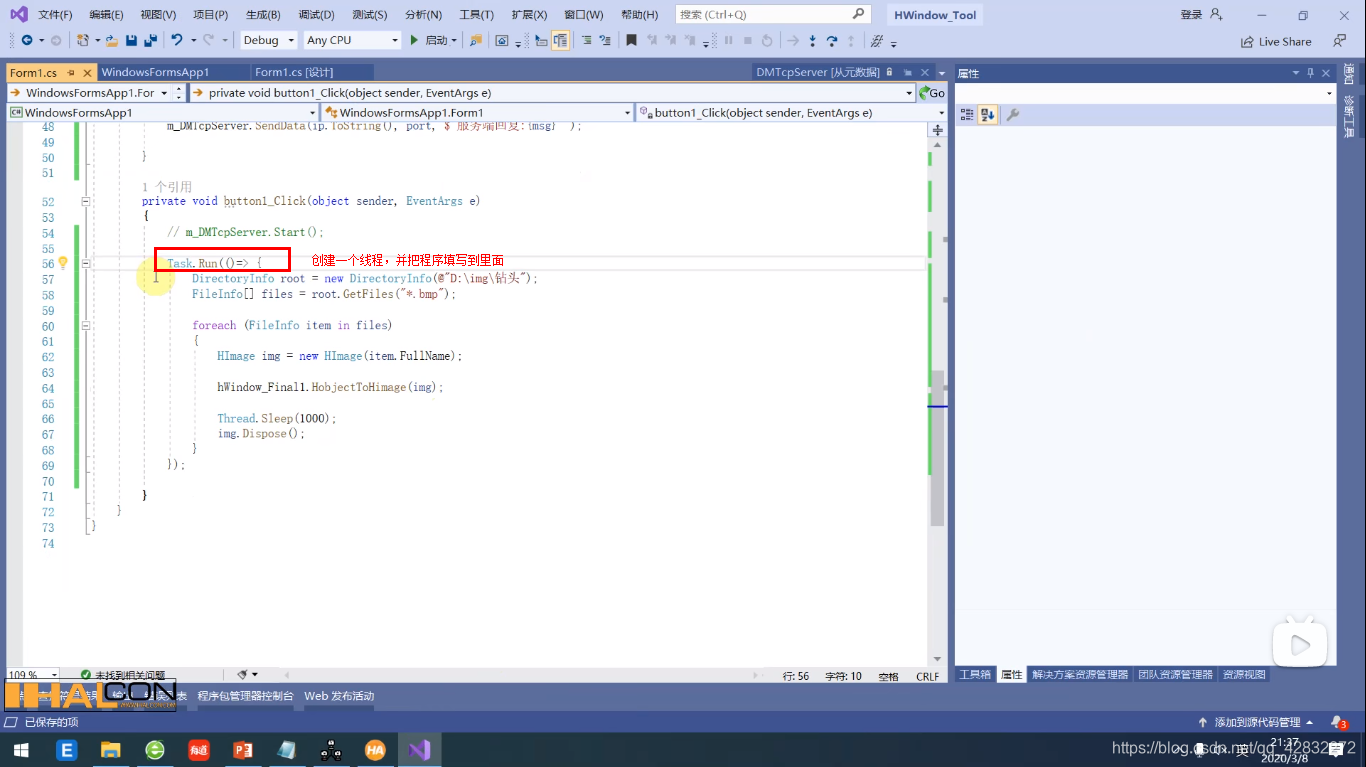Screen dimensions: 1366x767
Task: Open the 程序包管理器控制台 panel tab
Action: tap(246, 696)
